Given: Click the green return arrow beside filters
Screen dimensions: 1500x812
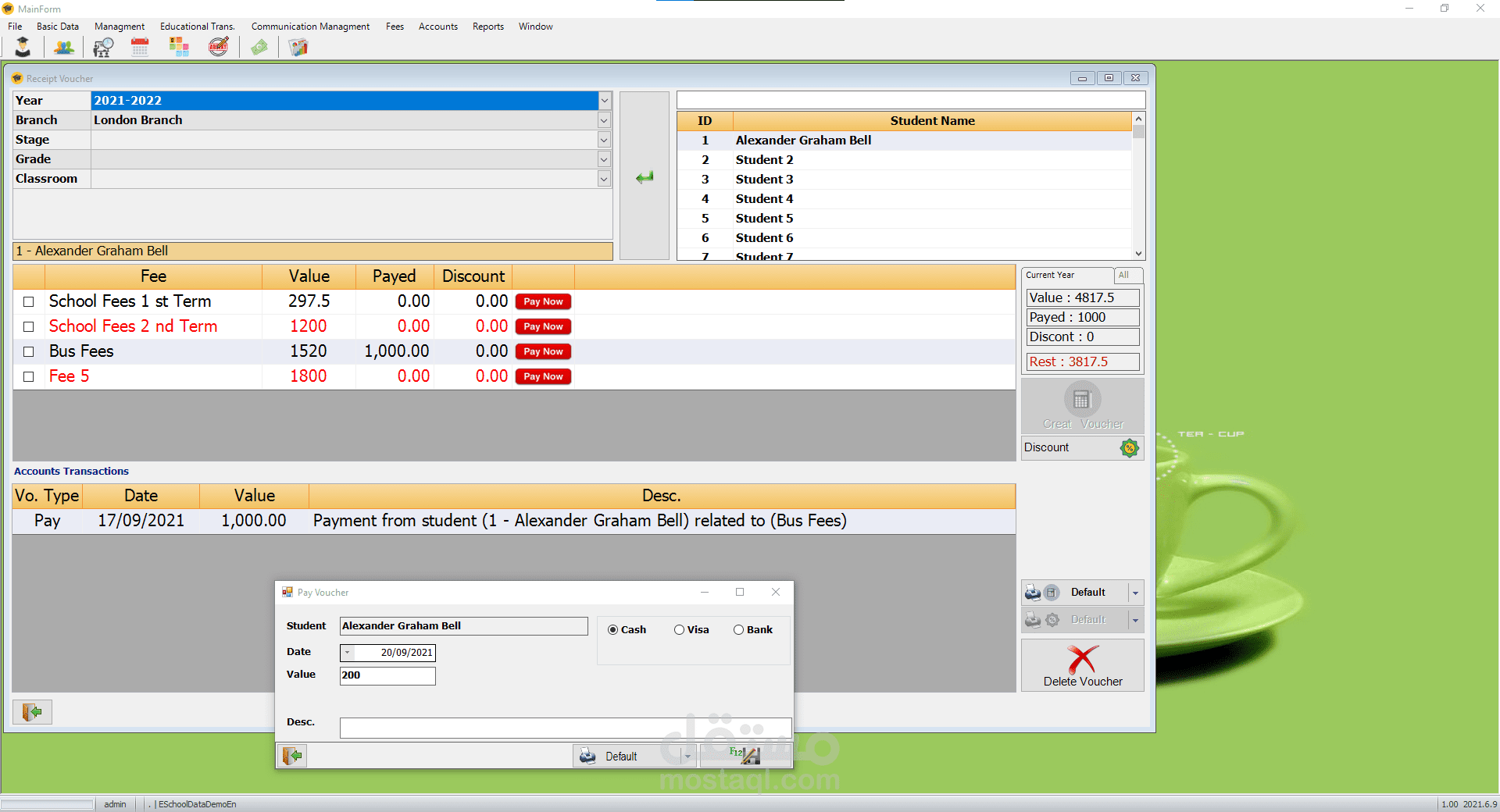Looking at the screenshot, I should coord(645,177).
